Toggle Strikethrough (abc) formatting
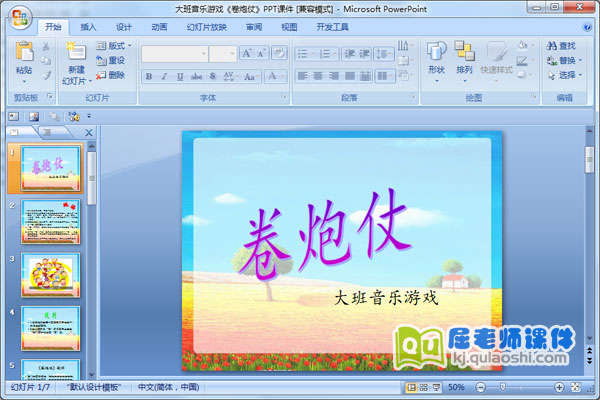The width and height of the screenshot is (600, 400). 196,77
